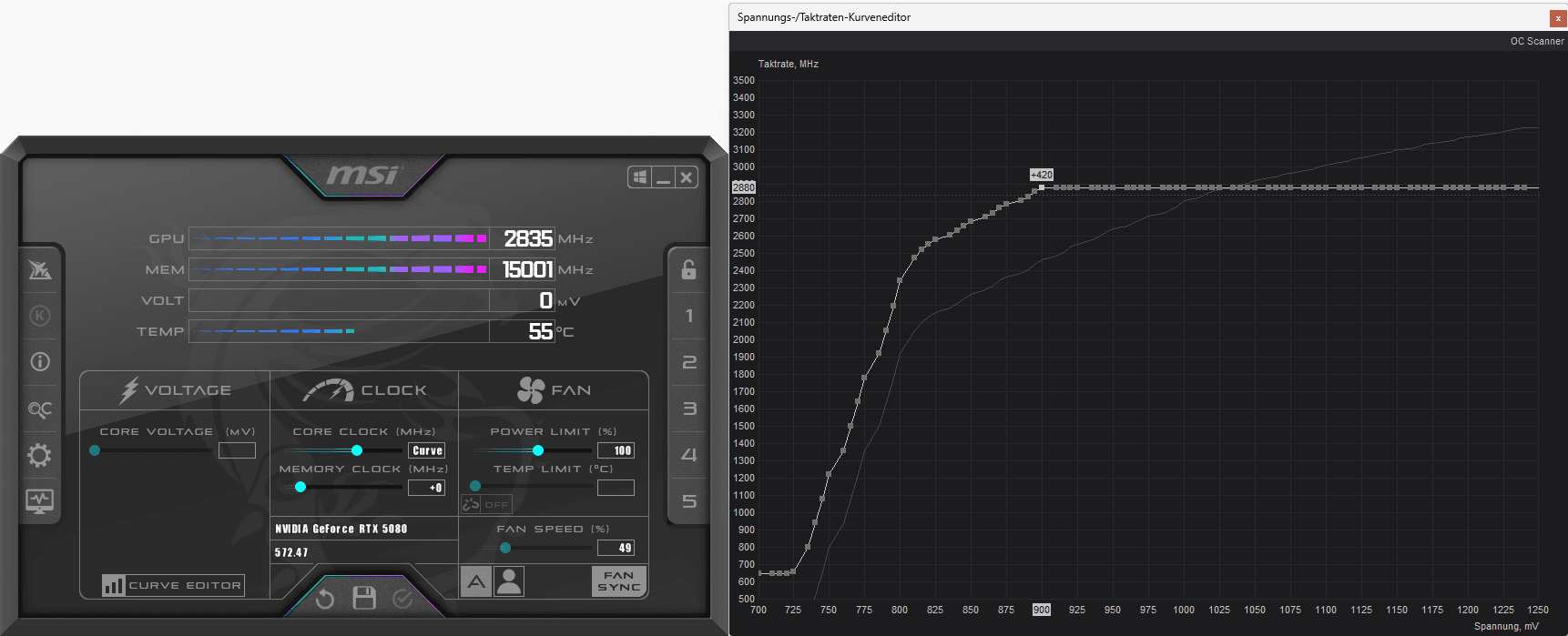Viewport: 1568px width, 636px height.
Task: Toggle the profile lock icon
Action: coord(689,269)
